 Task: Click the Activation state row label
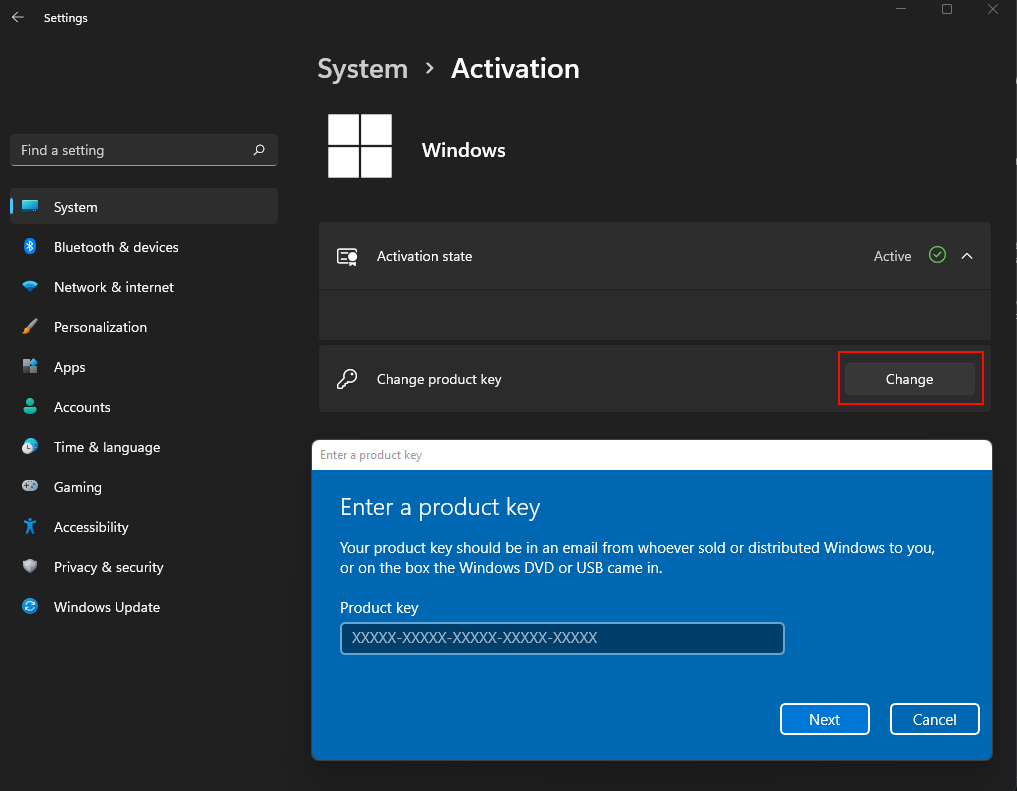click(x=424, y=256)
